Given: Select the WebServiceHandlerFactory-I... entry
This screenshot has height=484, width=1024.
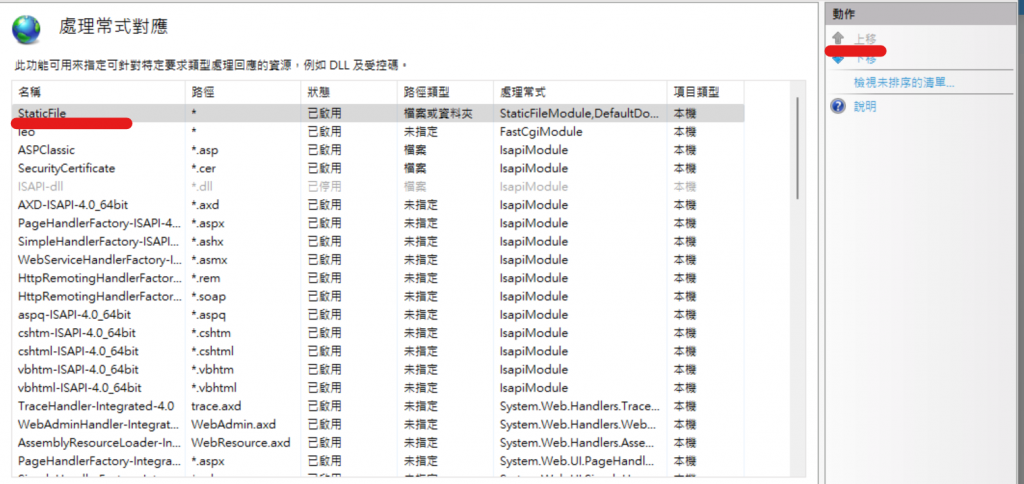Looking at the screenshot, I should tap(99, 260).
